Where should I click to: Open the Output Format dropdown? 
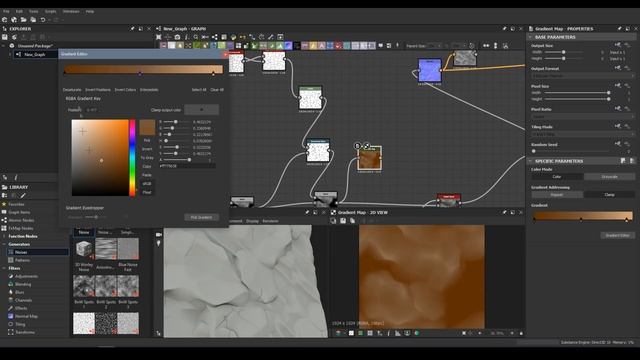click(x=583, y=76)
